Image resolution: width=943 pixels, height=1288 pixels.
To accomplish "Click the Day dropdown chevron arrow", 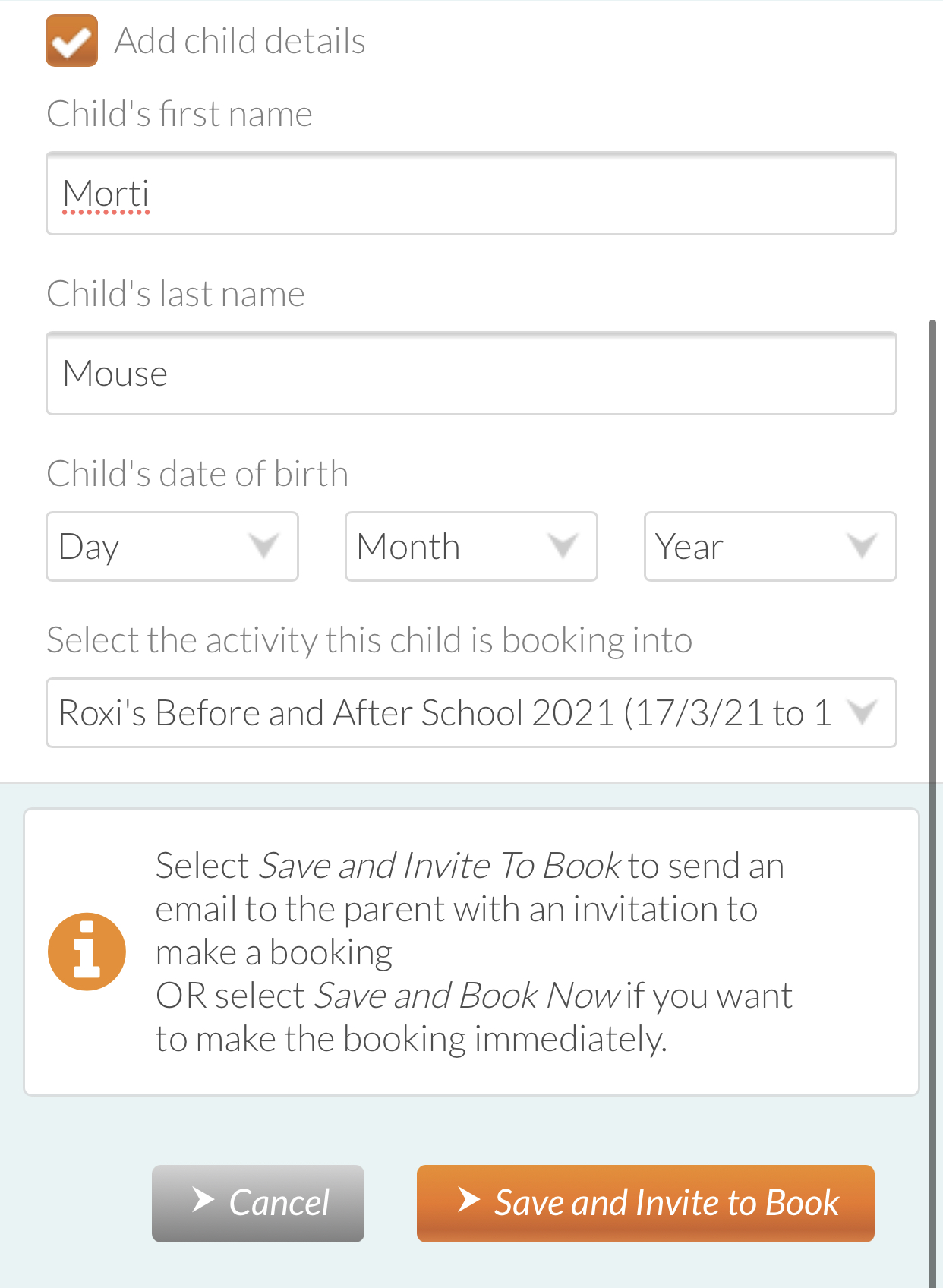I will 263,546.
